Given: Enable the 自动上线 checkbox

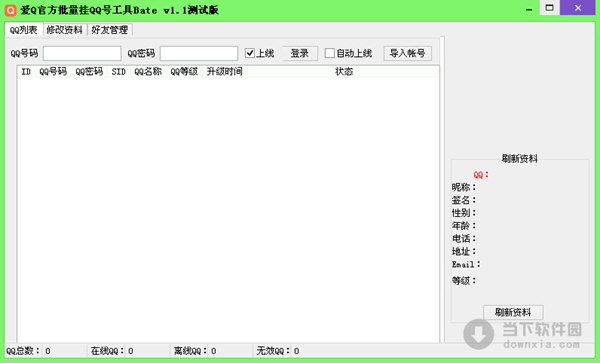Looking at the screenshot, I should tap(329, 53).
